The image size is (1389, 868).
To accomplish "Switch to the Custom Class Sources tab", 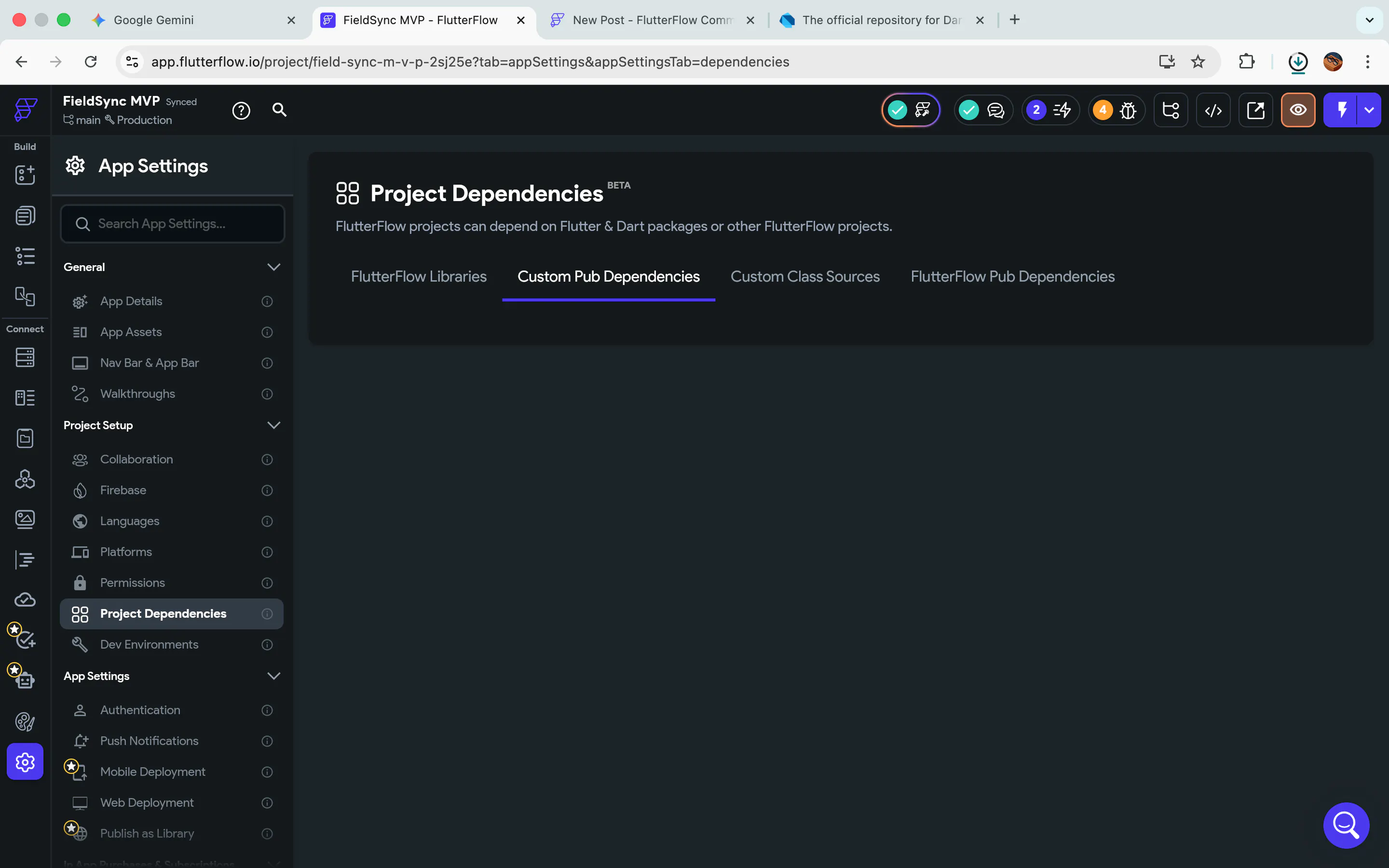I will [804, 277].
